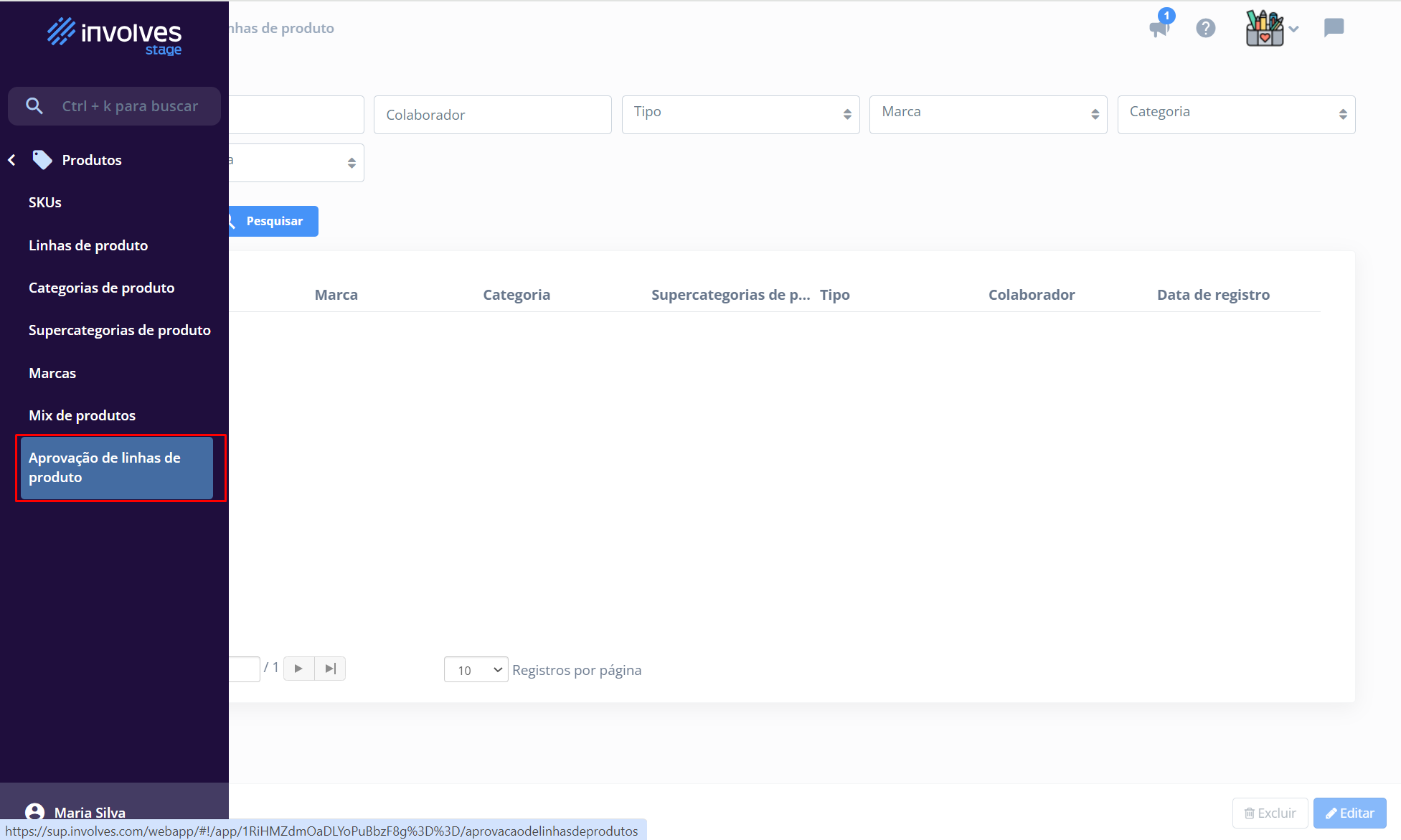Open SKUs menu item
The height and width of the screenshot is (840, 1401).
click(x=45, y=202)
